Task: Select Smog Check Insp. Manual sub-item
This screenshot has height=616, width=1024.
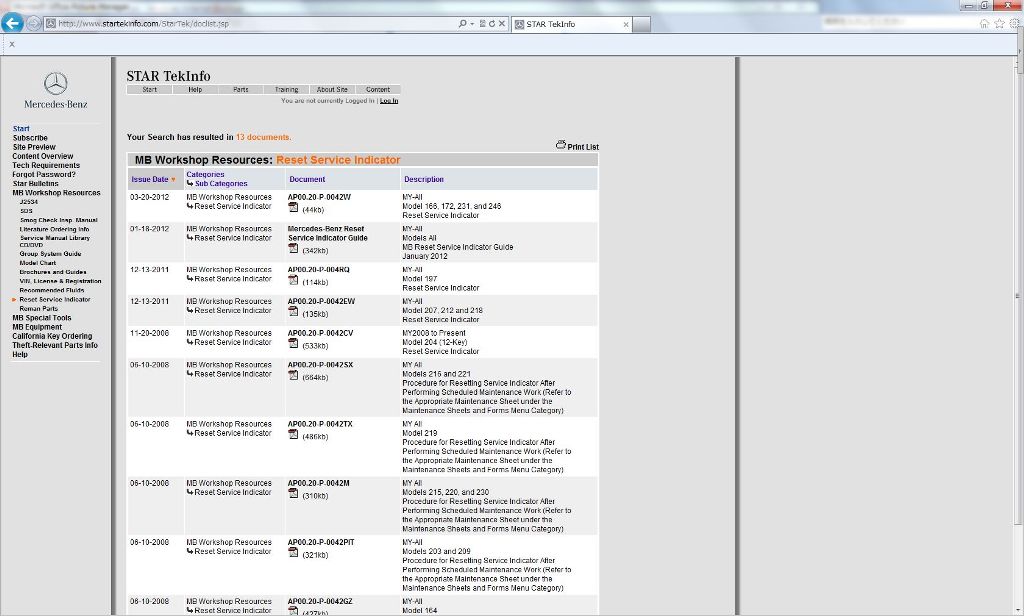Action: click(x=58, y=220)
